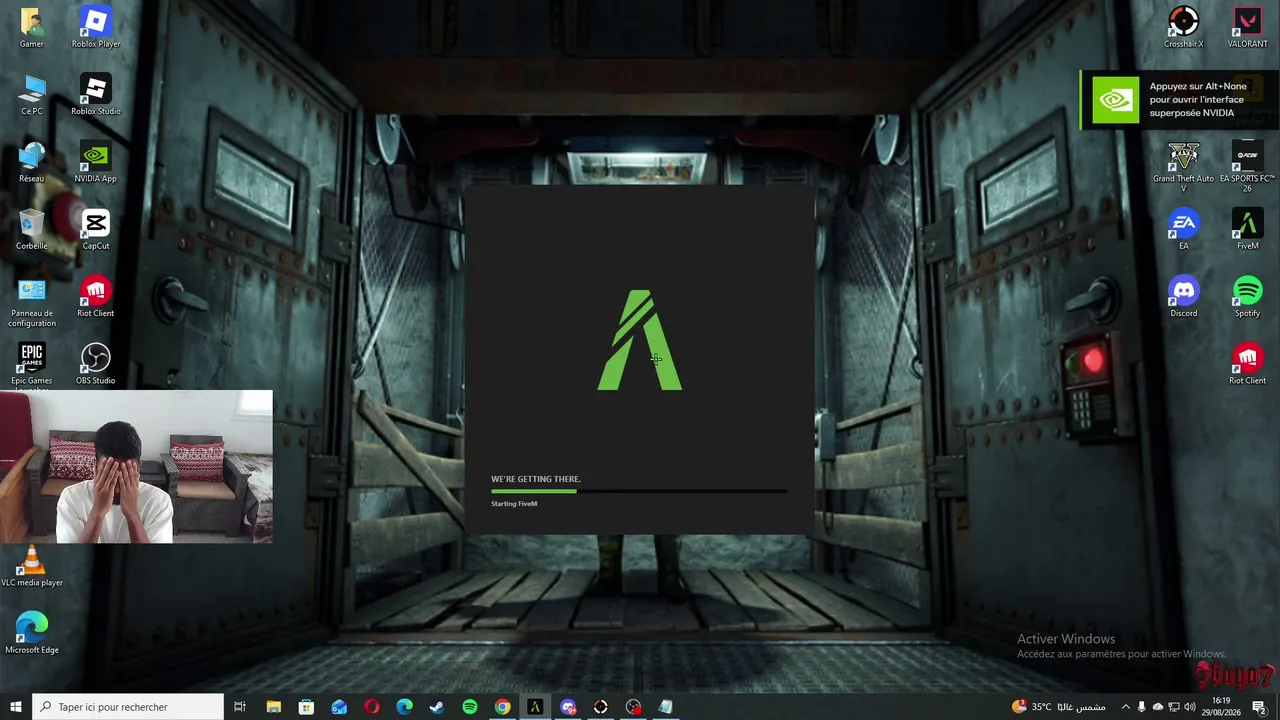Open the volume control tray icon
The width and height of the screenshot is (1280, 720).
coord(1190,707)
